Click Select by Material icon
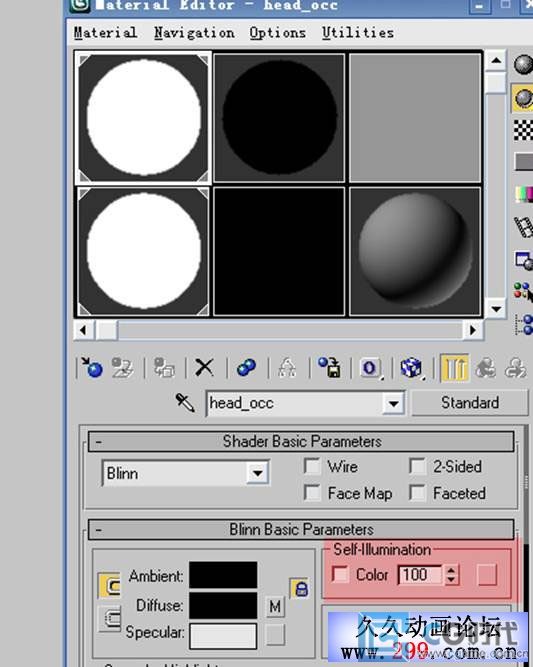The height and width of the screenshot is (667, 533). (524, 293)
